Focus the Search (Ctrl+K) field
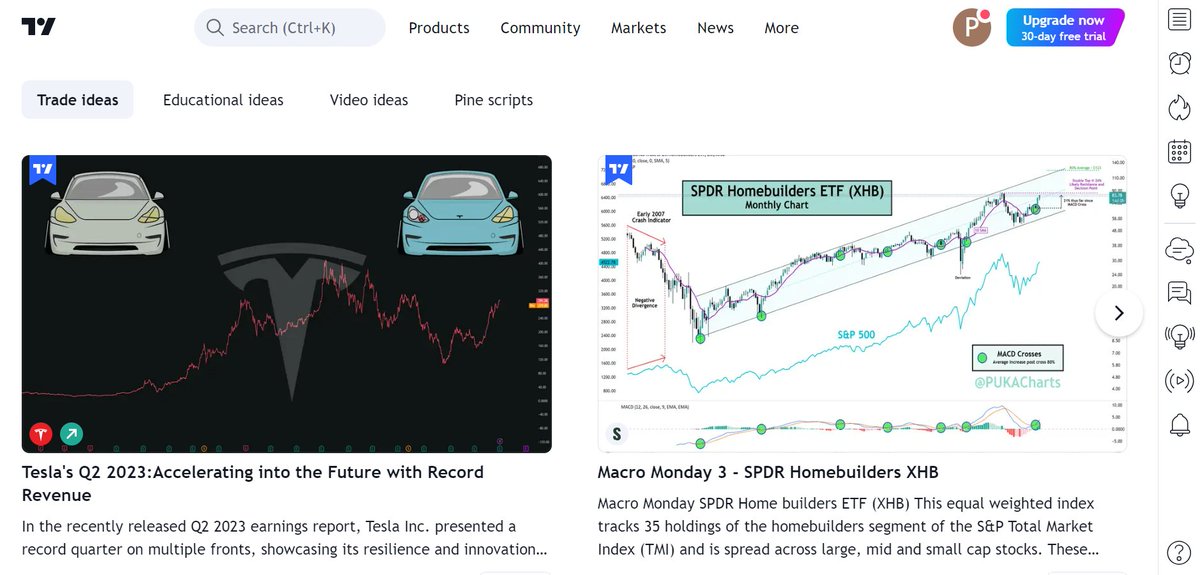The width and height of the screenshot is (1200, 575). click(x=290, y=28)
